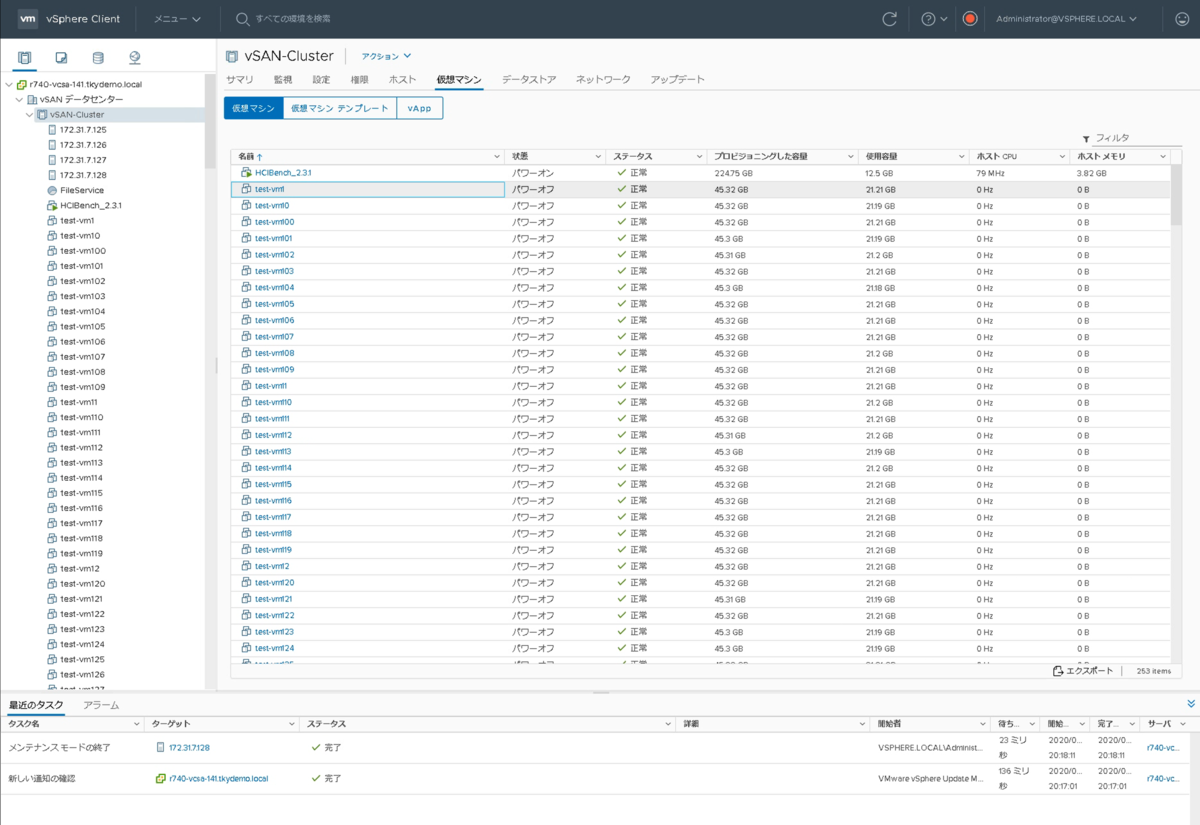Click the red record indicator icon
This screenshot has width=1200, height=825.
[x=970, y=19]
